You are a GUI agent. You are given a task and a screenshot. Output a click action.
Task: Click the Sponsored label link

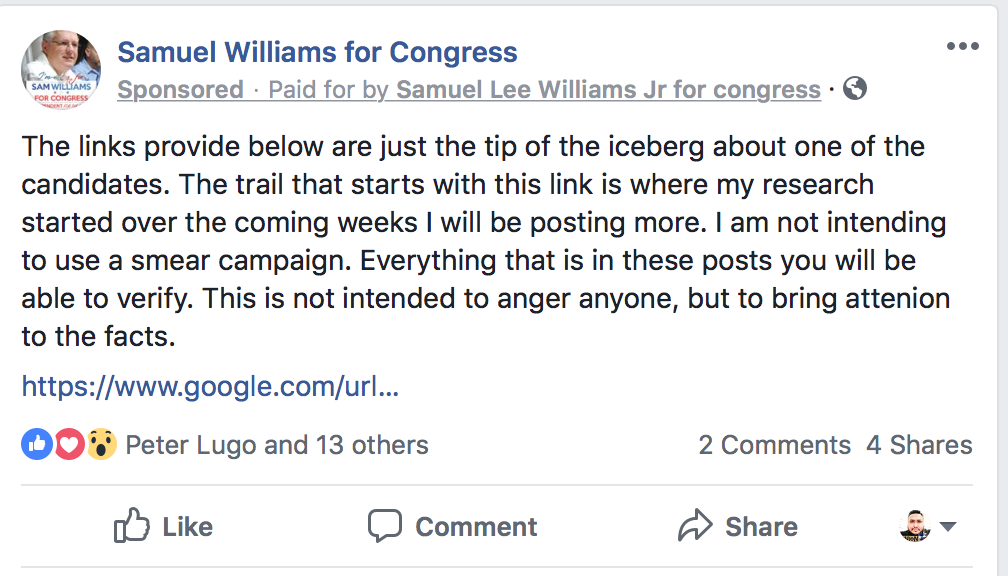click(180, 90)
